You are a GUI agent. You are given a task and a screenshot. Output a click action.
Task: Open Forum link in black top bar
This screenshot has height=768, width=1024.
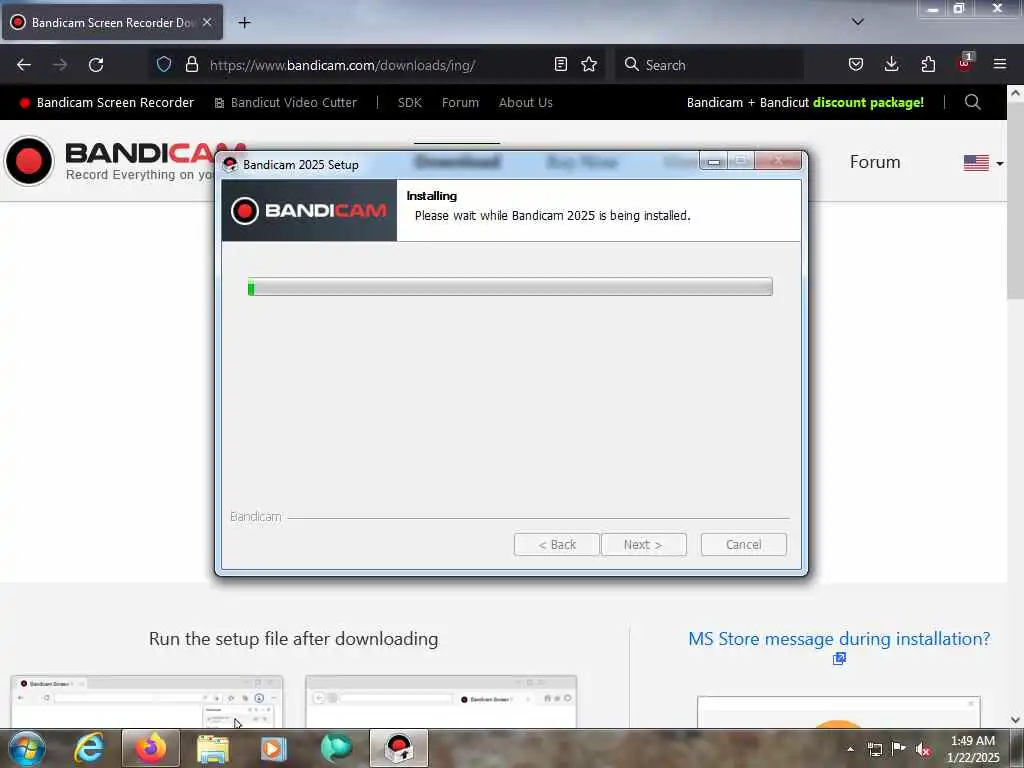click(x=460, y=103)
